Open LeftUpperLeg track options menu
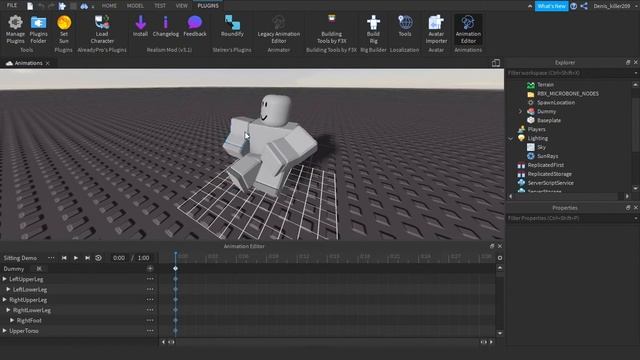The height and width of the screenshot is (360, 640). coord(150,279)
